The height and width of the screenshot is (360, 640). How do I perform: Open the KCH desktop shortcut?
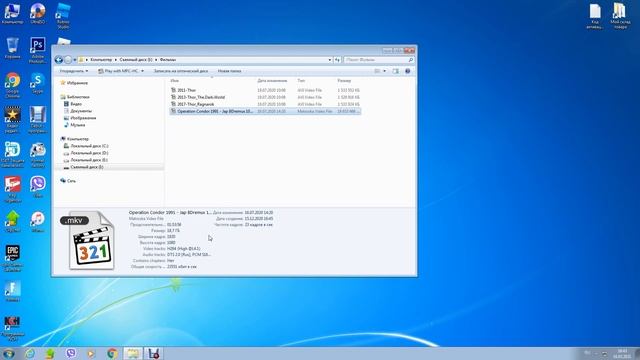pos(12,327)
